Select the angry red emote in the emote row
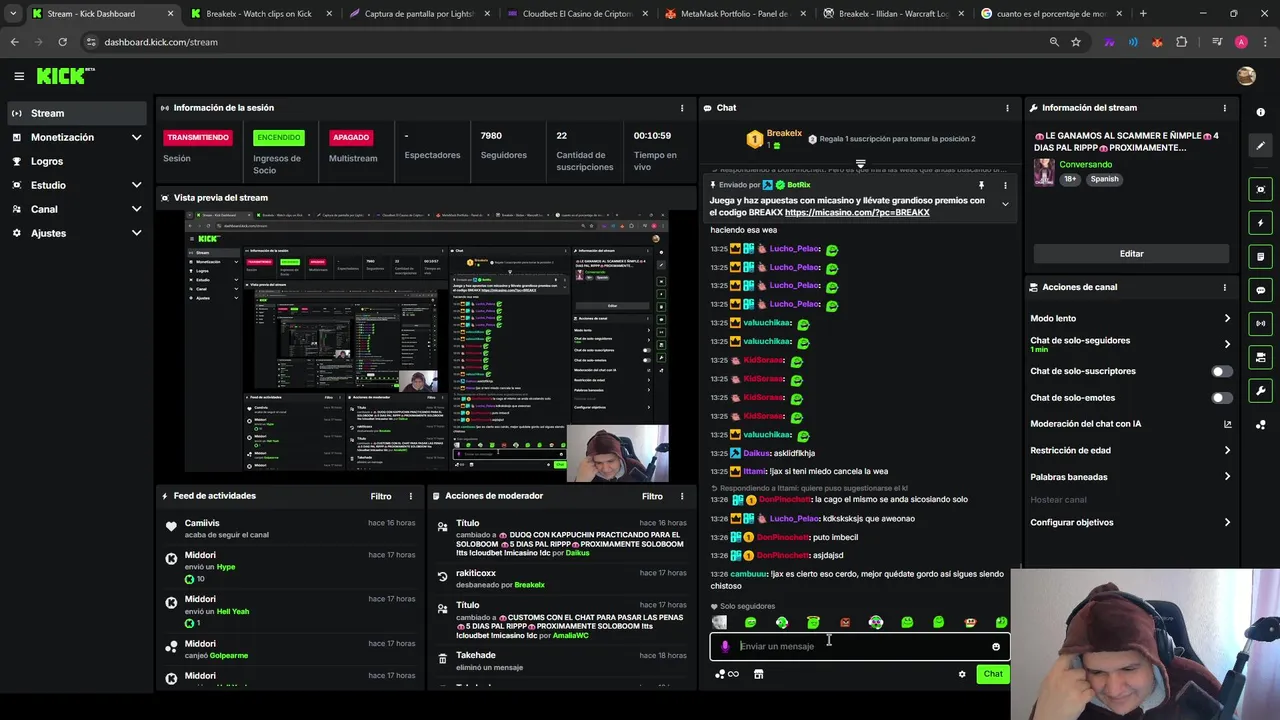Image resolution: width=1280 pixels, height=720 pixels. click(844, 622)
